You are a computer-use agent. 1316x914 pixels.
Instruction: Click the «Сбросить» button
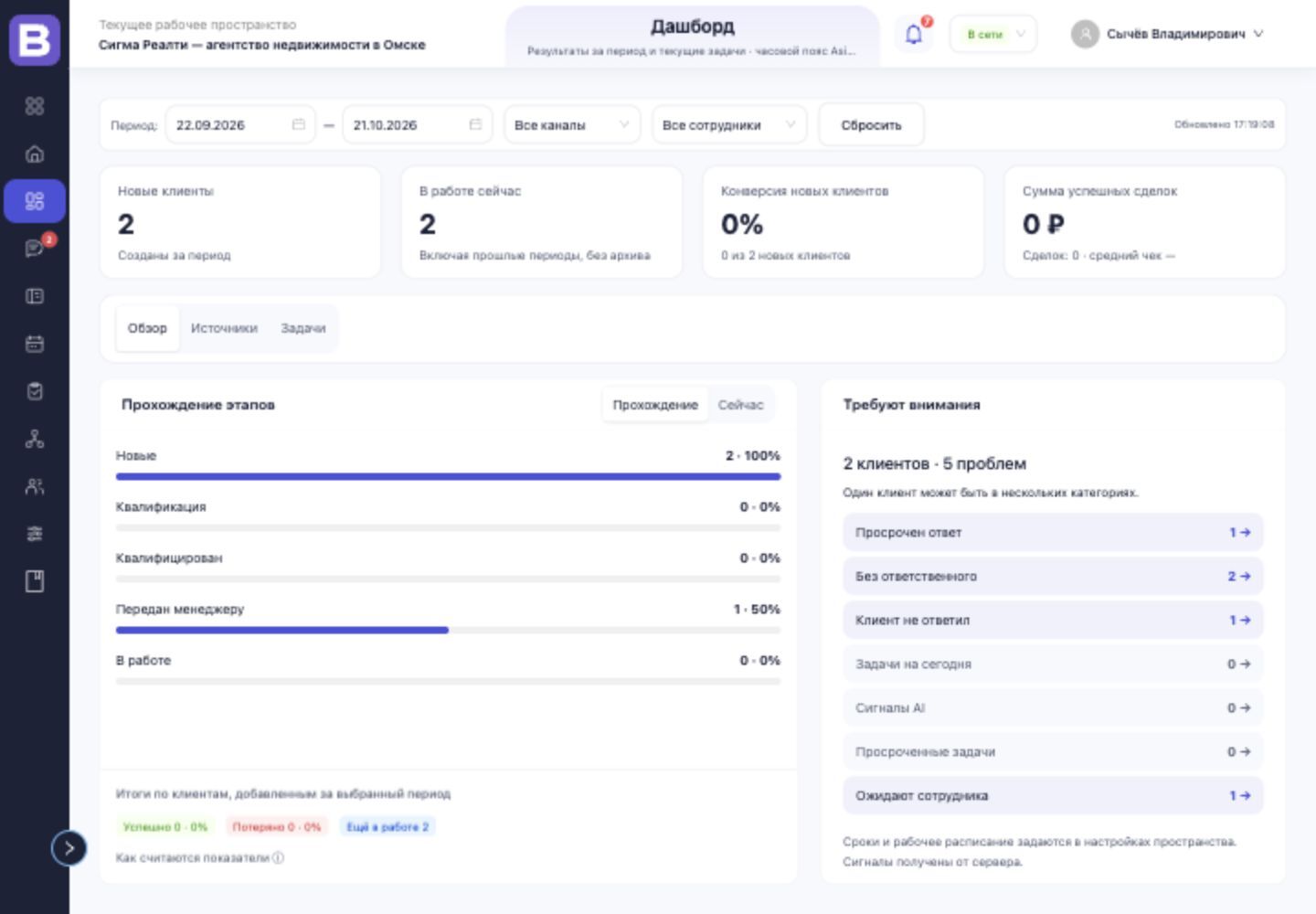click(x=871, y=125)
